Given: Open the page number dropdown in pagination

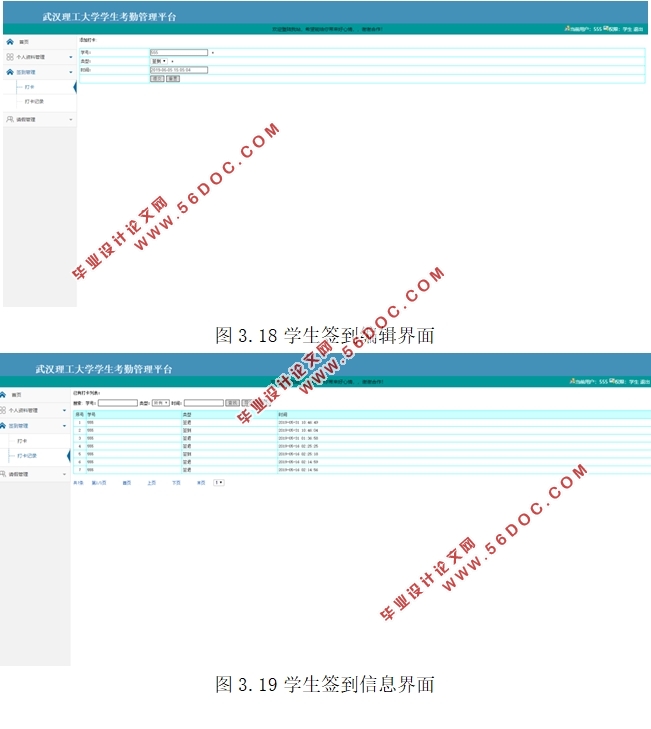Looking at the screenshot, I should [219, 482].
